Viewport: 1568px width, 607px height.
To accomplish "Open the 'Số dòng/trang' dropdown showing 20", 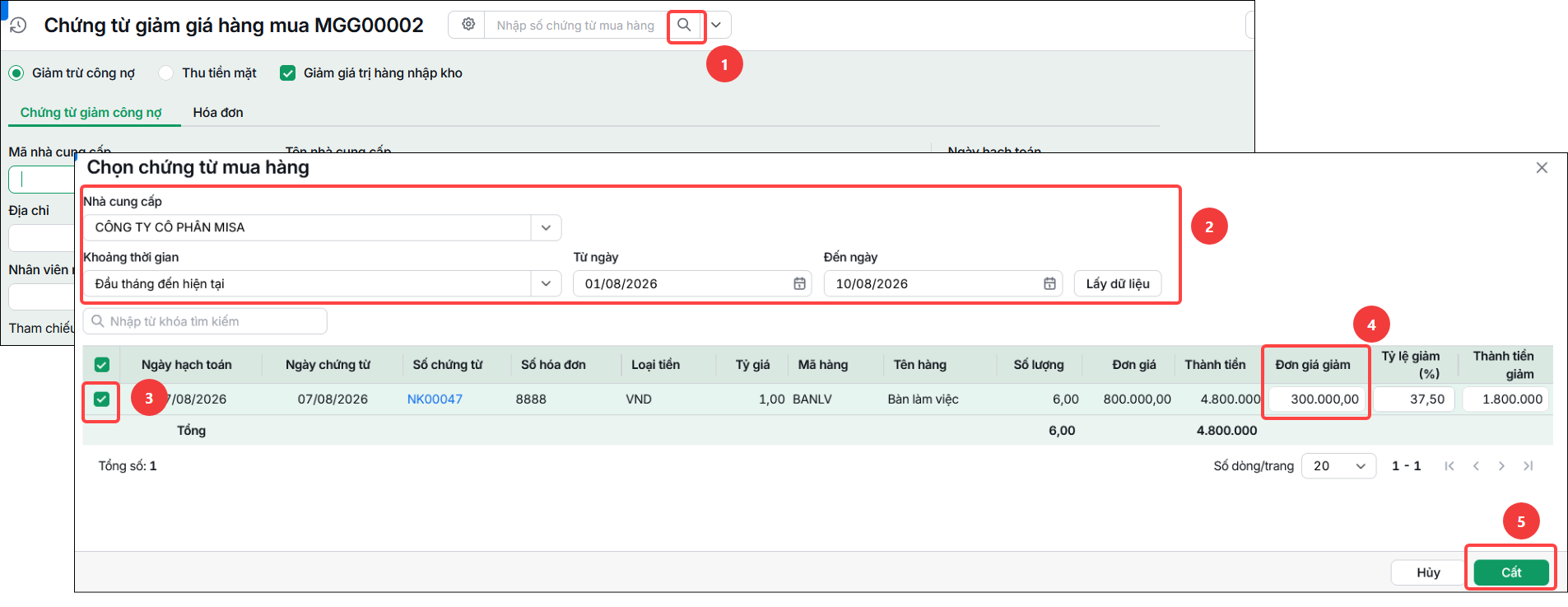I will [1338, 466].
